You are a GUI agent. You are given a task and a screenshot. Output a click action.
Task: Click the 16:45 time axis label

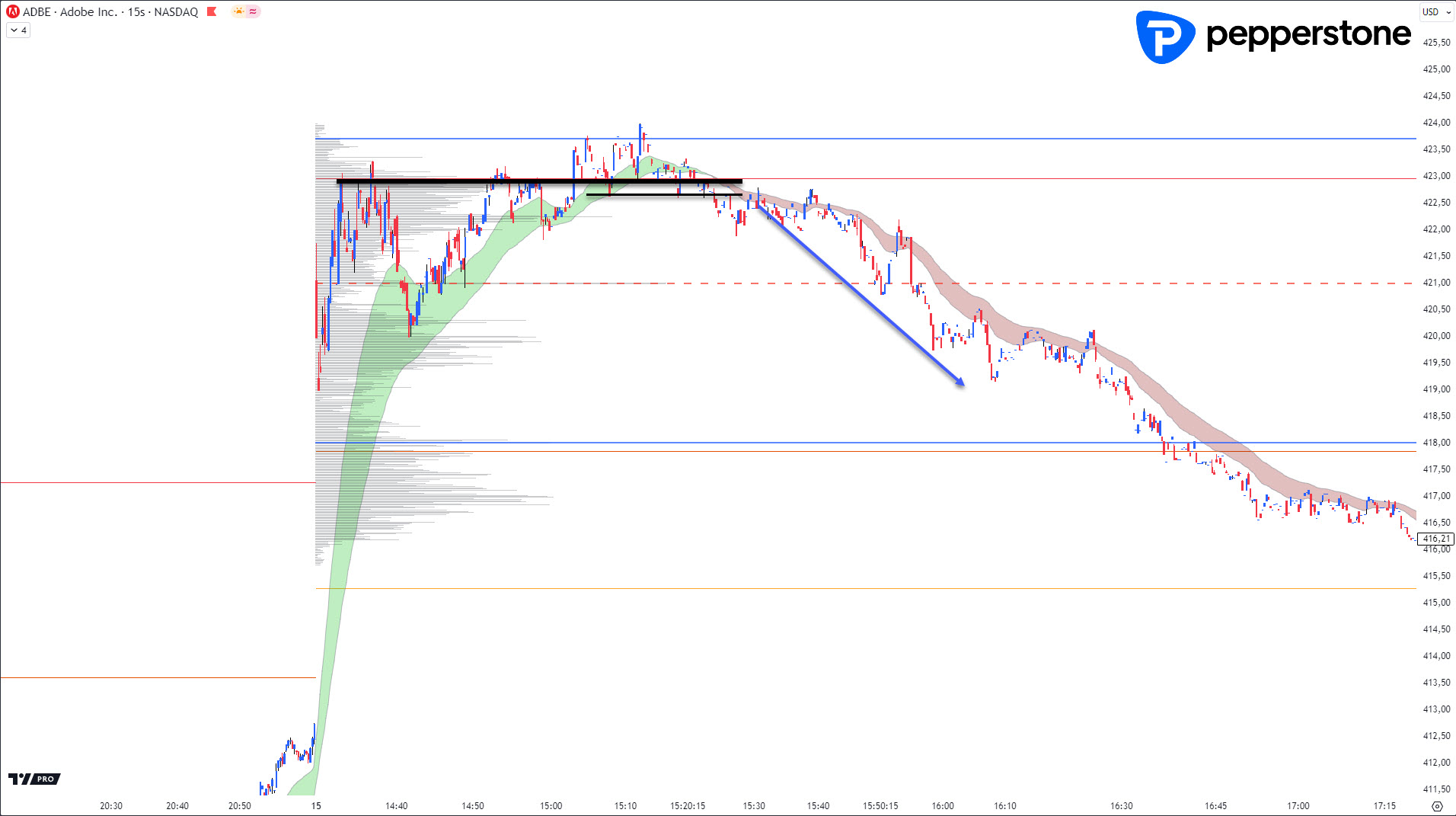[x=1215, y=806]
